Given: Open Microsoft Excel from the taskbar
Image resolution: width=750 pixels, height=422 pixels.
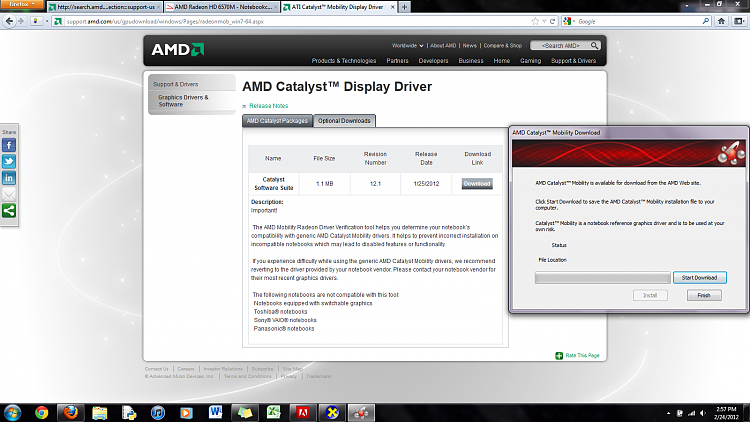Looking at the screenshot, I should (x=274, y=412).
